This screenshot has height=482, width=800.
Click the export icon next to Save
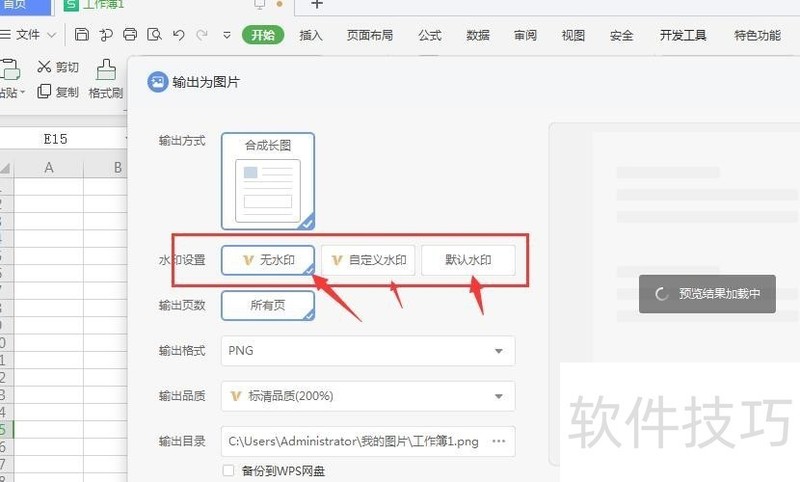(x=106, y=35)
